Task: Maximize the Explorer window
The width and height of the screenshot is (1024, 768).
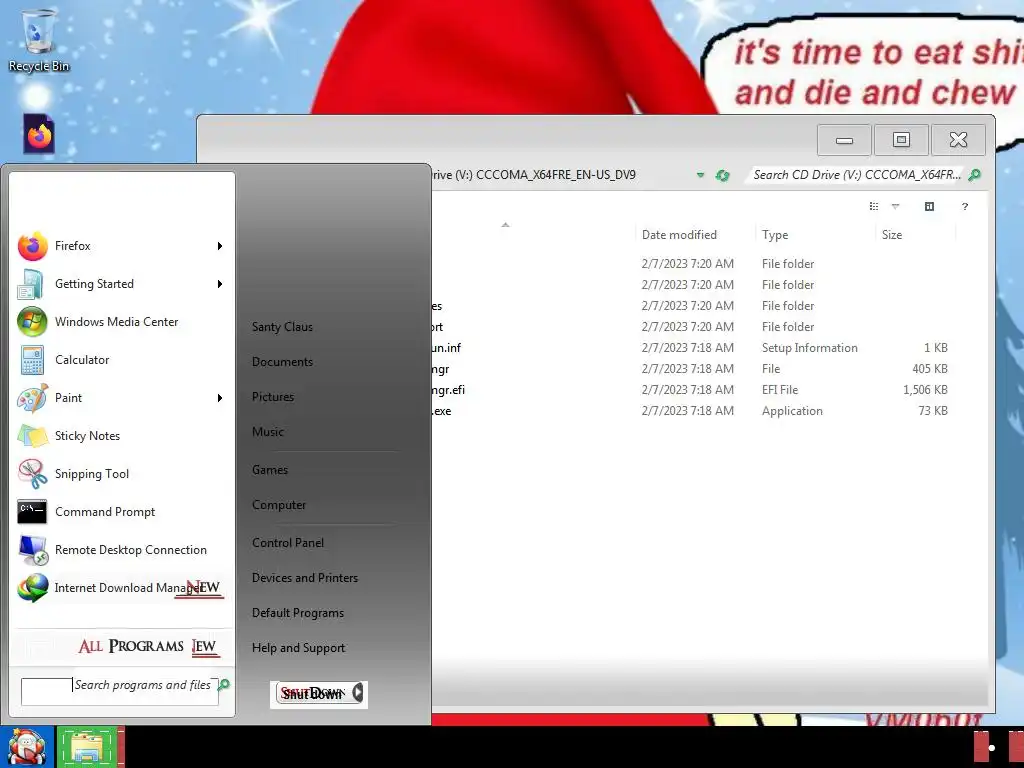Action: [x=901, y=140]
